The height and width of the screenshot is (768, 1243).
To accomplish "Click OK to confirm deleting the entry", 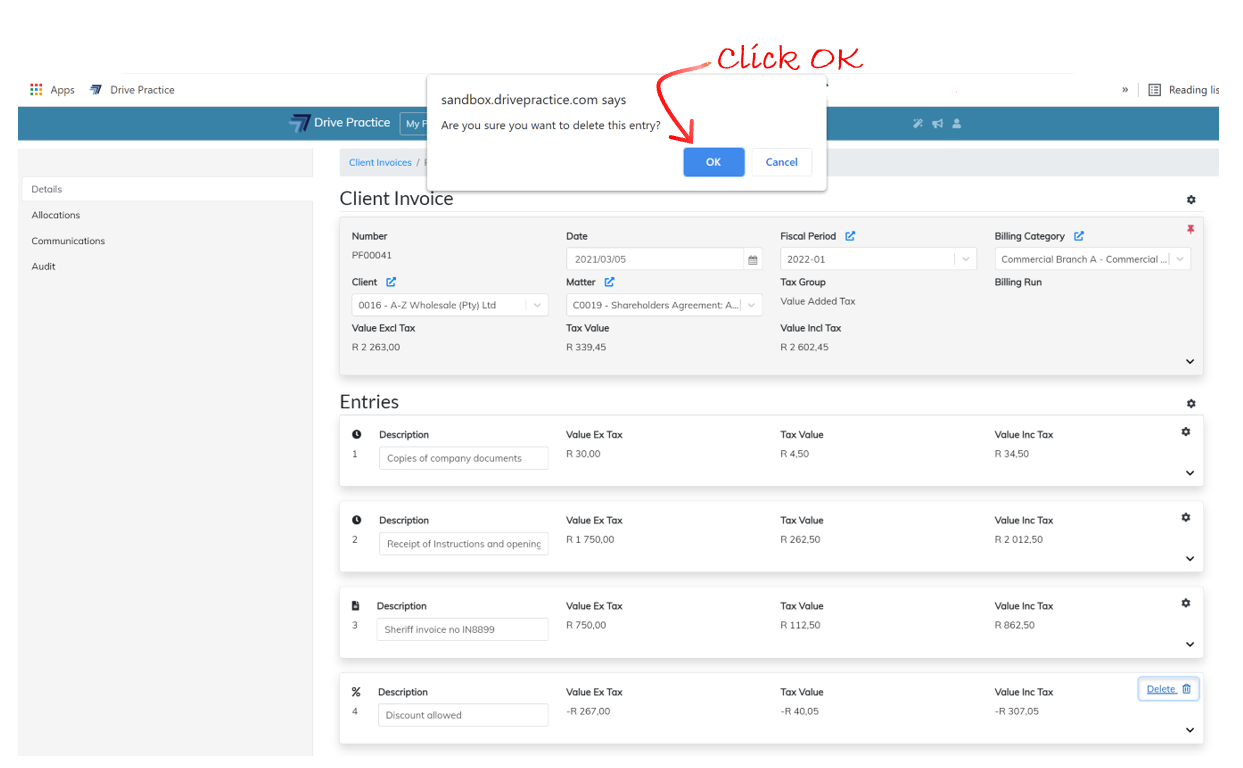I will click(713, 162).
